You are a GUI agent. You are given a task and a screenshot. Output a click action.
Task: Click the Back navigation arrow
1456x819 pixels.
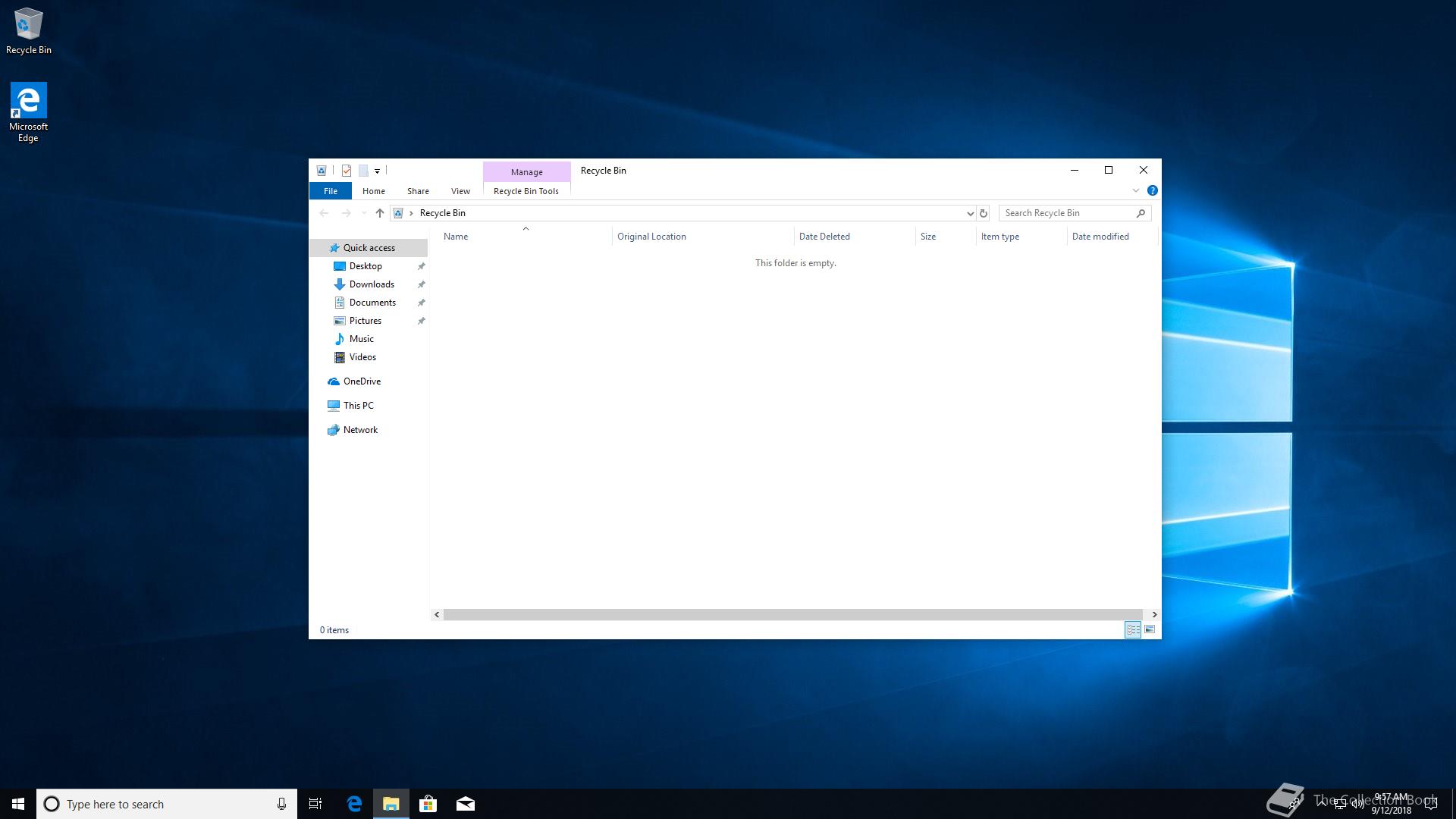[324, 213]
